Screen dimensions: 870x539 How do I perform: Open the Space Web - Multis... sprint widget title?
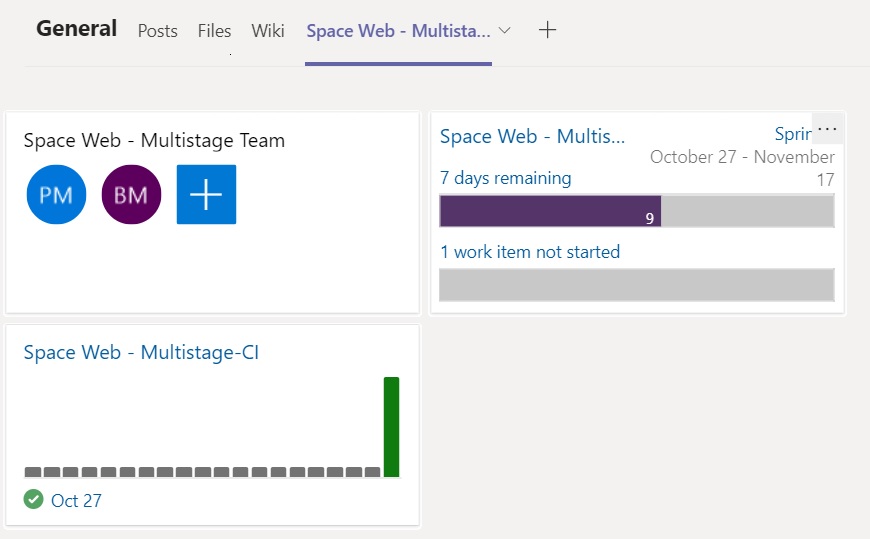point(532,136)
